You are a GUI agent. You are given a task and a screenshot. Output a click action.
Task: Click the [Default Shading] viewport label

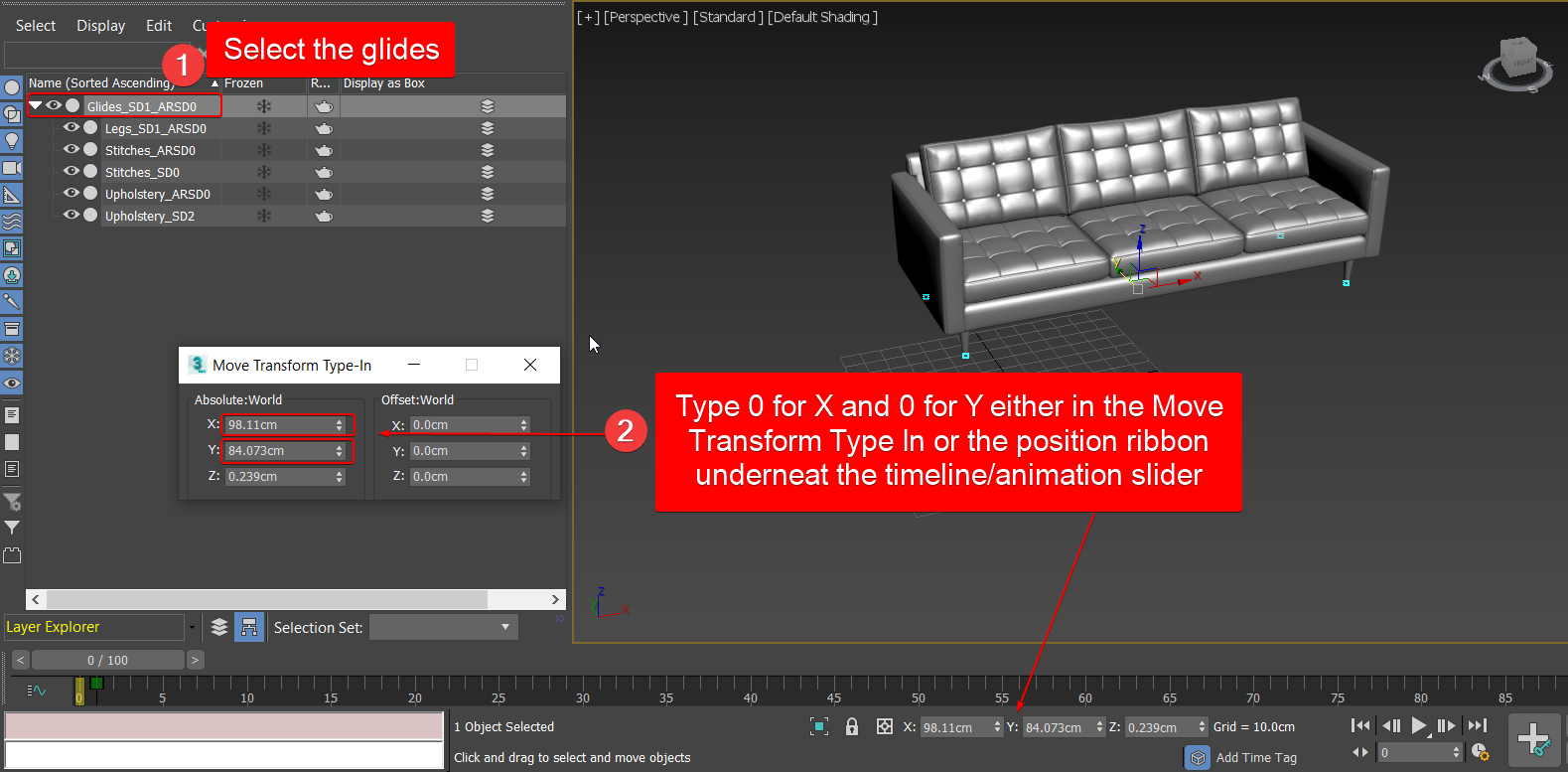(x=822, y=17)
